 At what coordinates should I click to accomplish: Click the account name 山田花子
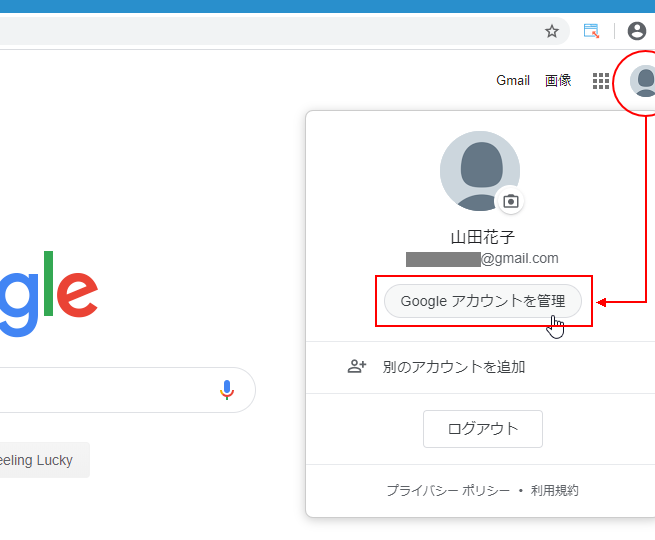tap(482, 237)
